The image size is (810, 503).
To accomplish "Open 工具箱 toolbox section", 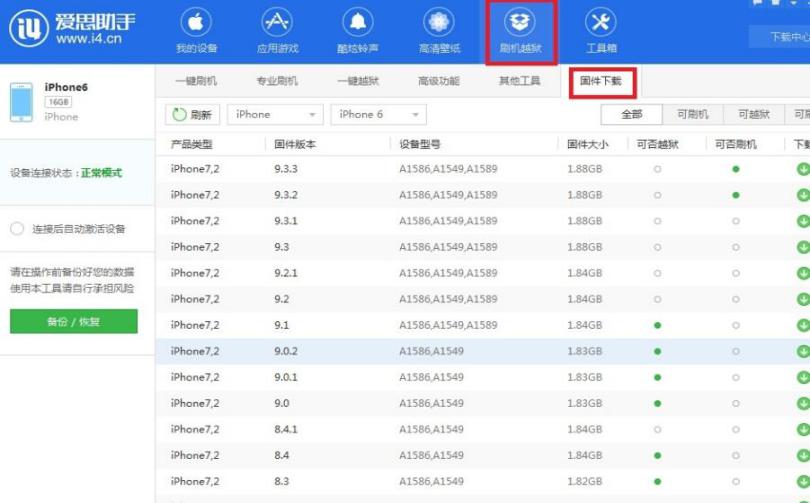I will point(601,30).
